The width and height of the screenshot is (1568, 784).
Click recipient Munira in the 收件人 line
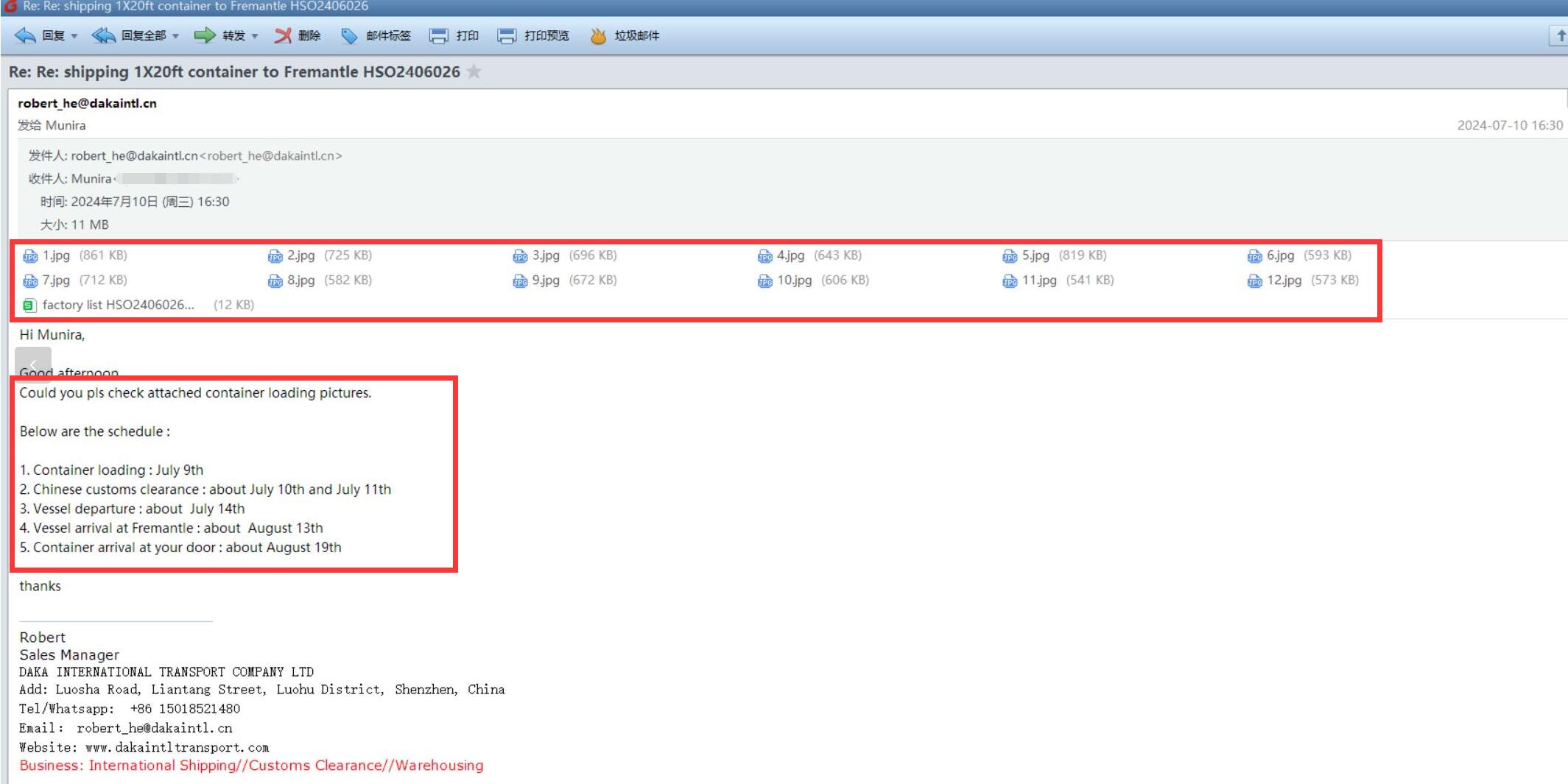pyautogui.click(x=91, y=178)
